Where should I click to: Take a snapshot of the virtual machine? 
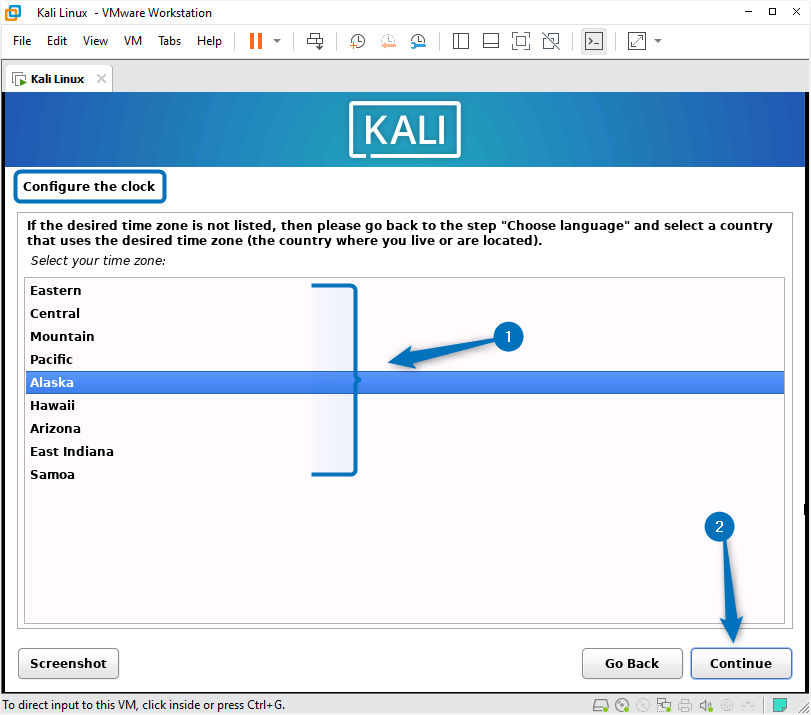click(x=357, y=41)
